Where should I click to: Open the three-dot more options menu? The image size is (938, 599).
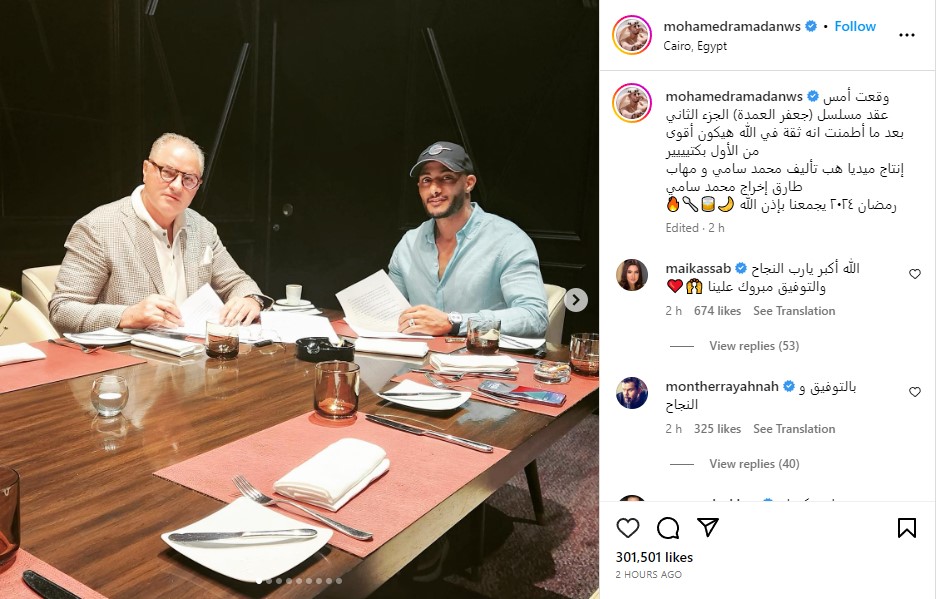click(907, 35)
